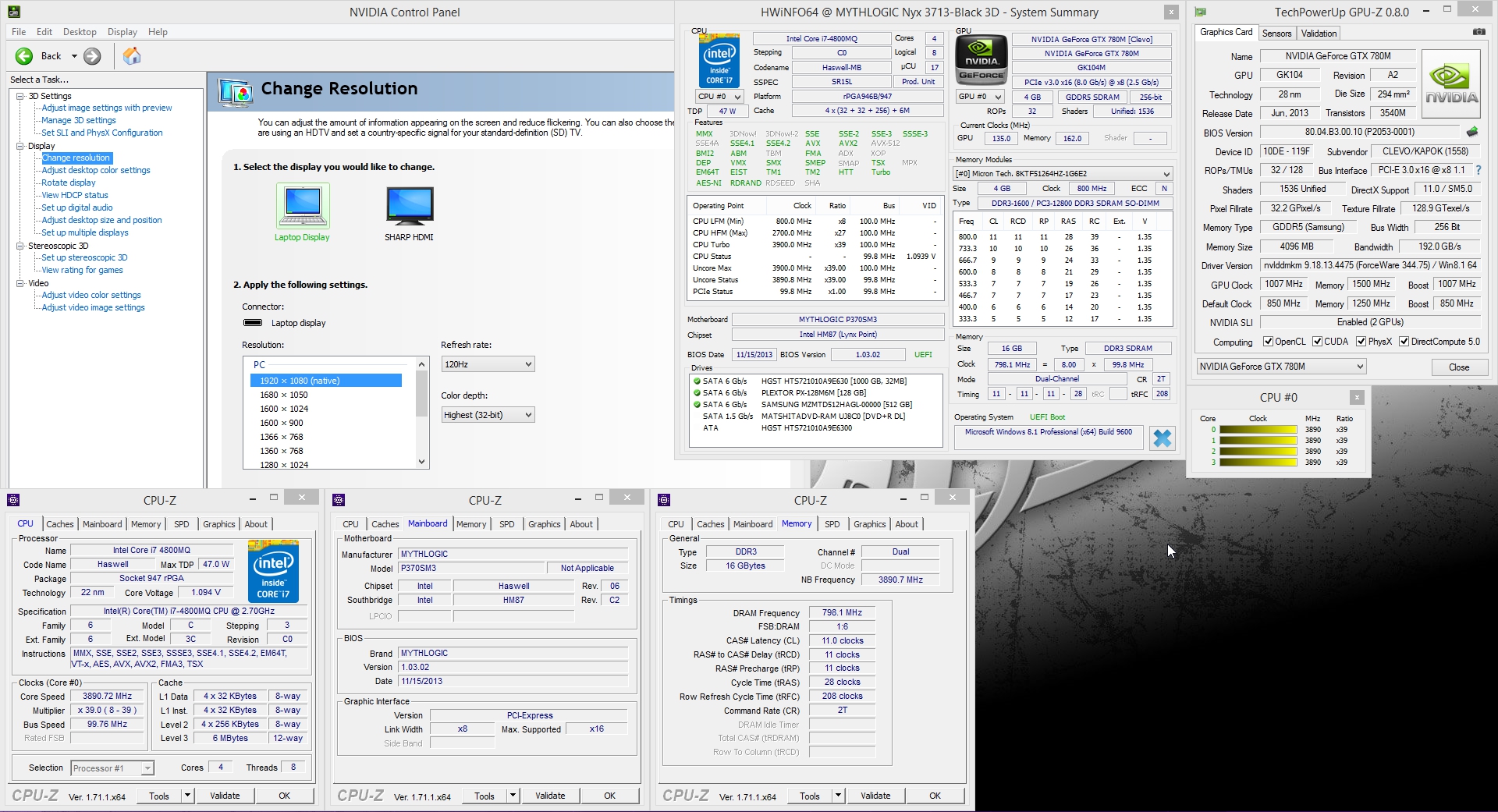This screenshot has width=1498, height=812.
Task: Collapse the Video tree node
Action: click(x=20, y=283)
